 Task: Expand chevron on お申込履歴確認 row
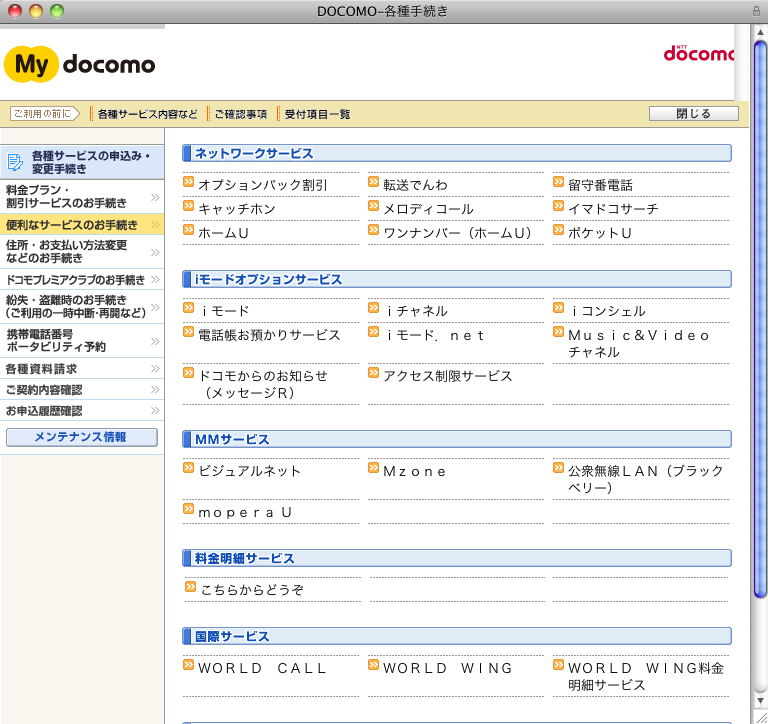tap(155, 410)
